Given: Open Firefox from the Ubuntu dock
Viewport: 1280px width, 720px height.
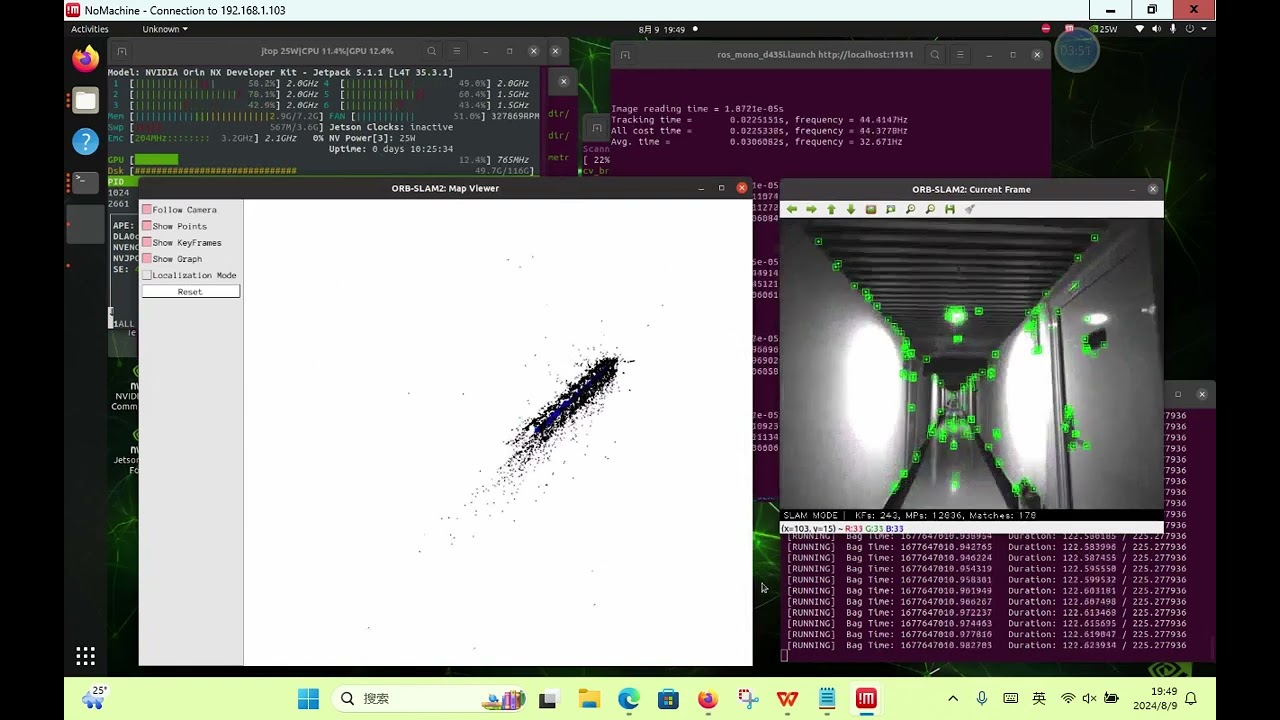Looking at the screenshot, I should (x=86, y=59).
